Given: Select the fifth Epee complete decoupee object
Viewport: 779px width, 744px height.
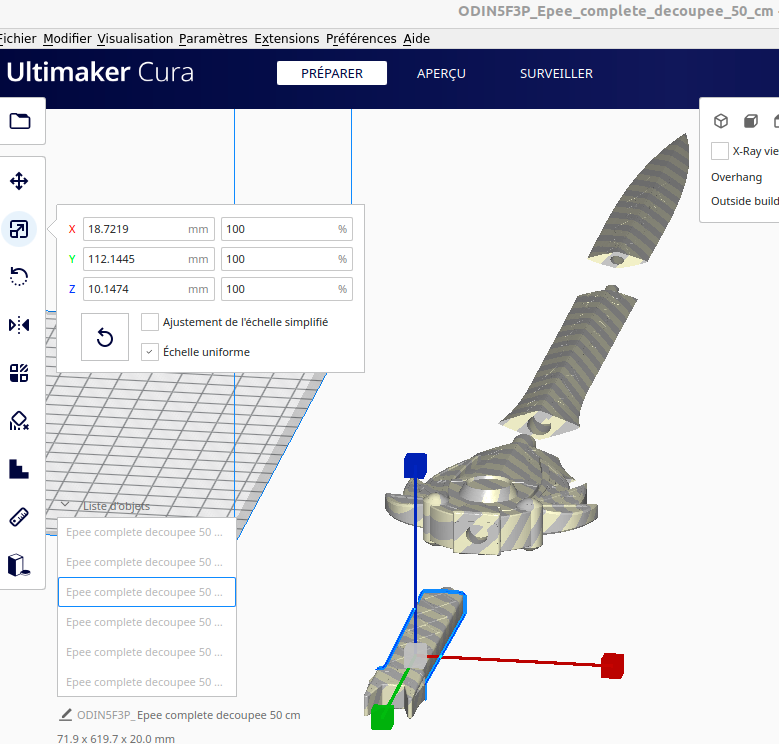Looking at the screenshot, I should point(147,652).
